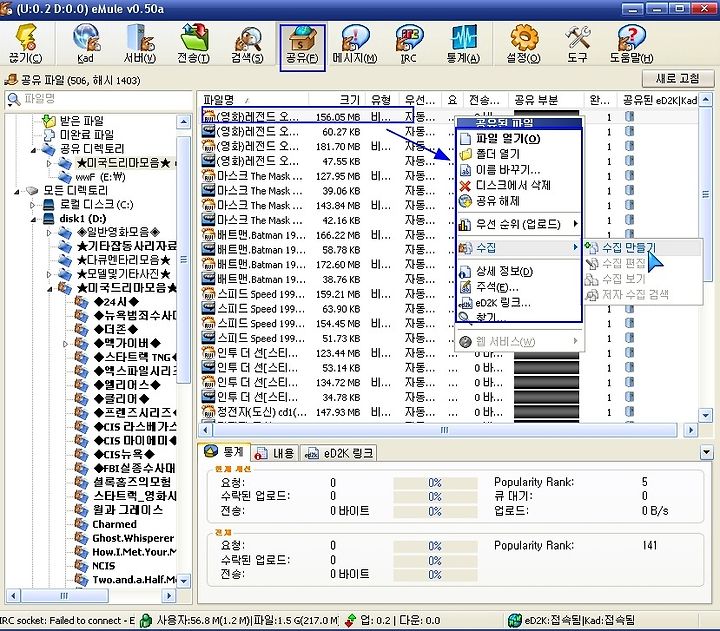This screenshot has width=720, height=631.
Task: Expand the ◆맥가이버◆ folder node
Action: point(65,344)
